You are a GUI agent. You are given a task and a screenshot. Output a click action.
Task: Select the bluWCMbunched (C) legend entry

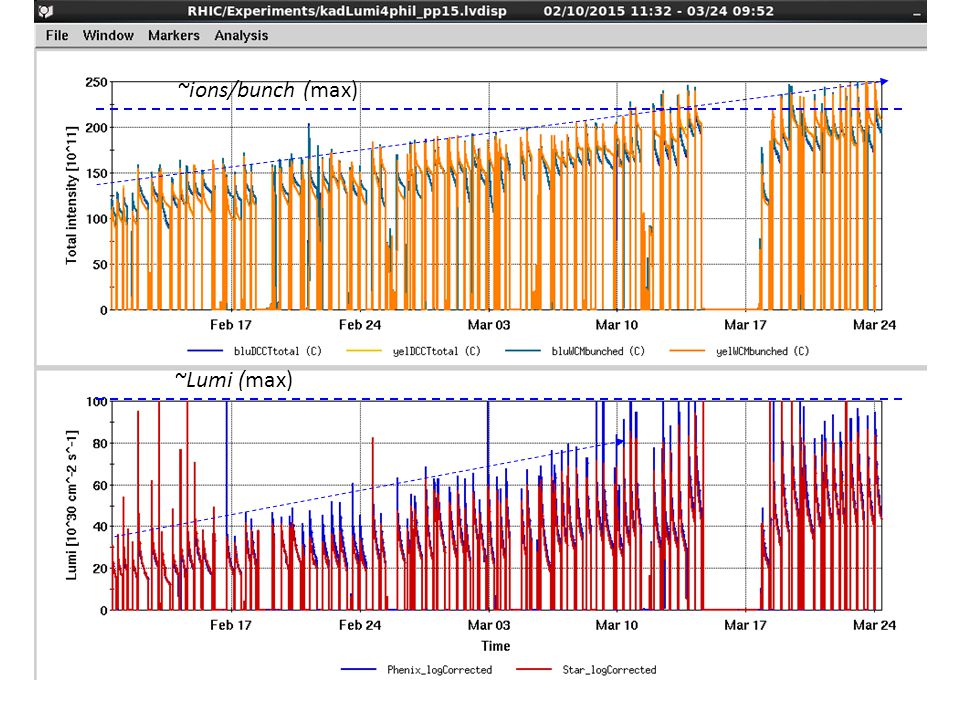598,351
